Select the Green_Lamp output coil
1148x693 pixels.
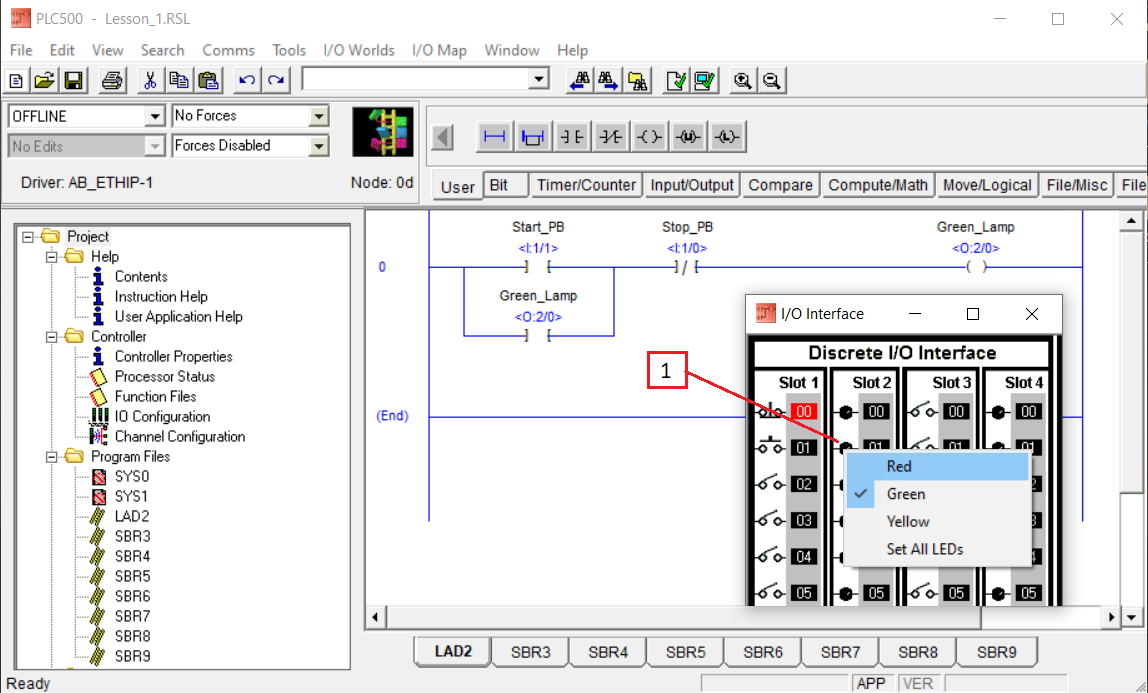tap(976, 267)
